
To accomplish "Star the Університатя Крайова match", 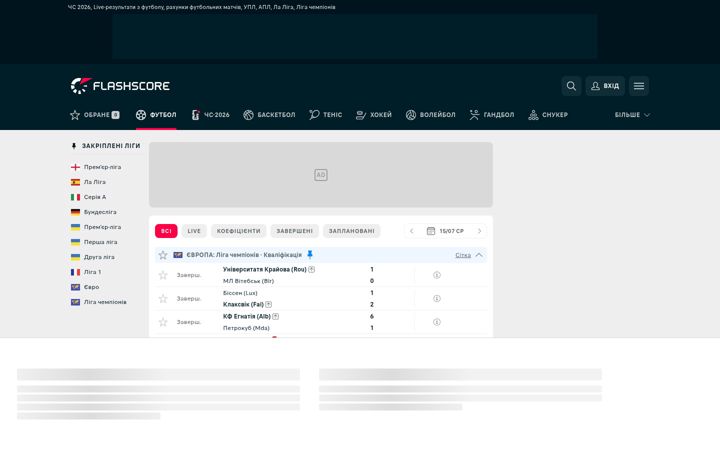I will pos(163,275).
